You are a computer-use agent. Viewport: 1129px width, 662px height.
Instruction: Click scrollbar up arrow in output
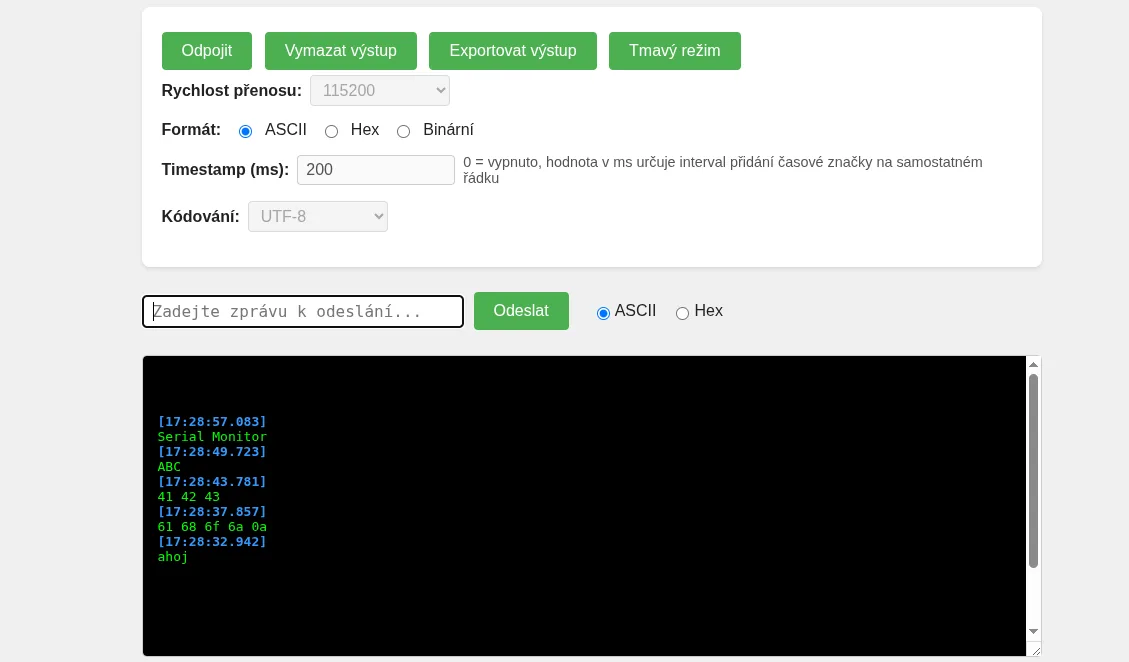tap(1033, 365)
